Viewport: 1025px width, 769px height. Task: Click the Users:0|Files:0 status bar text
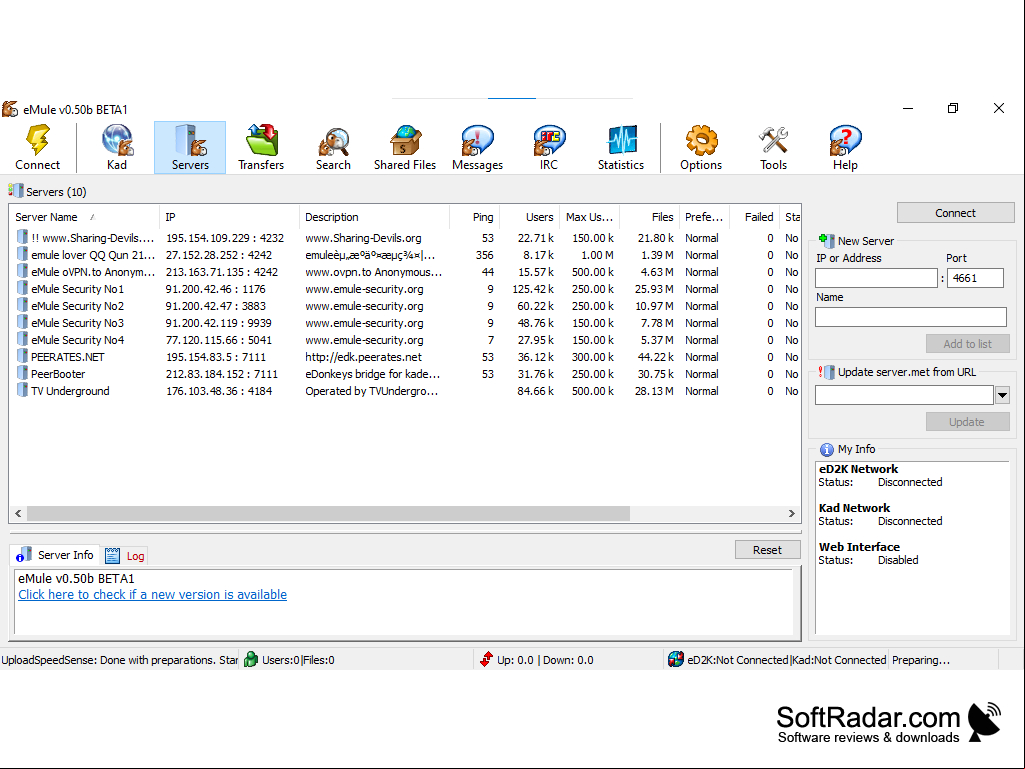tap(298, 660)
